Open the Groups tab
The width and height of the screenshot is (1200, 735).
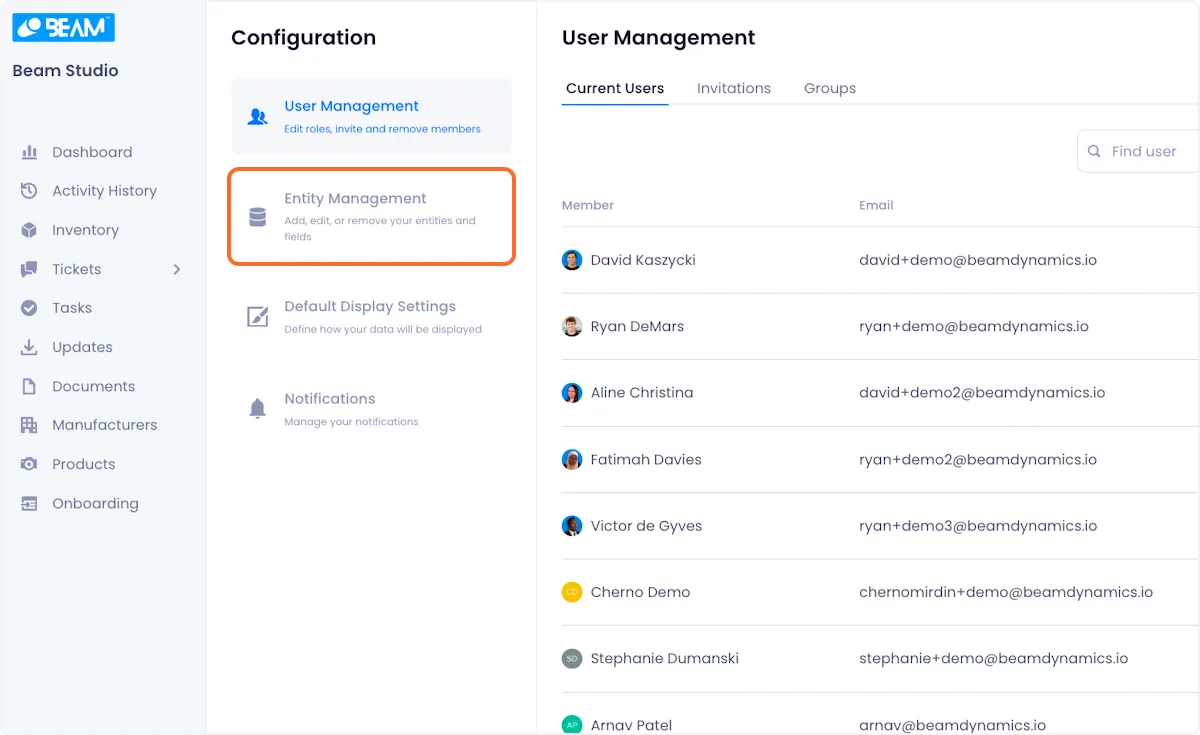coord(830,88)
